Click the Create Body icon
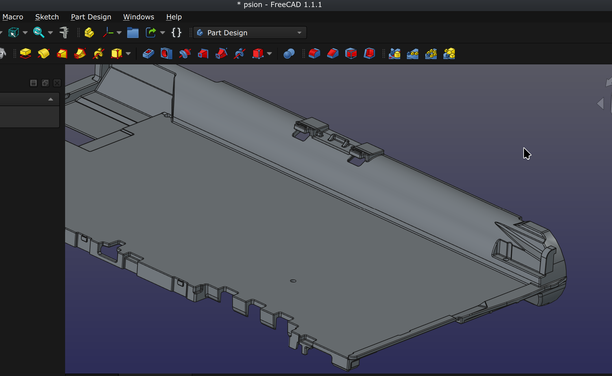612x376 pixels. click(89, 33)
